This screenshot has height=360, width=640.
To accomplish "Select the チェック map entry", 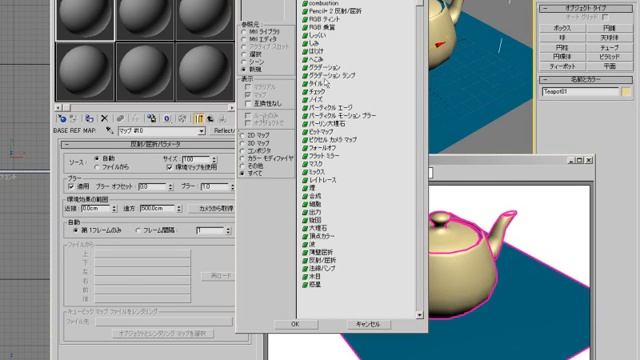I will tap(313, 91).
